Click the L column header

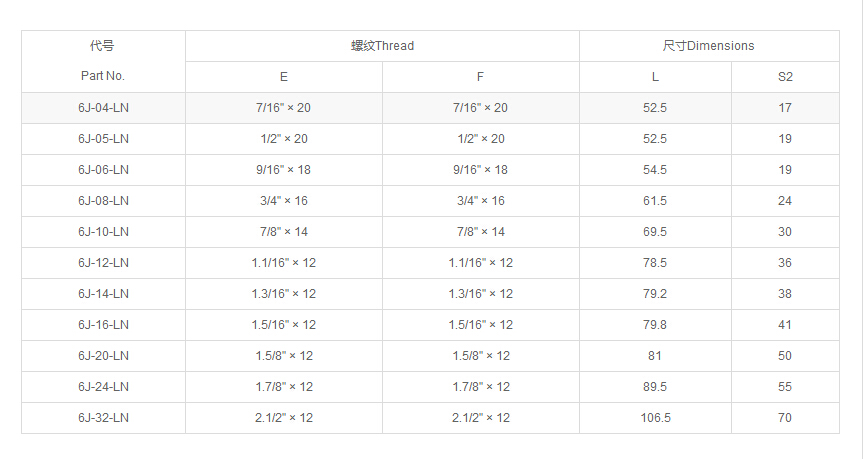[655, 77]
